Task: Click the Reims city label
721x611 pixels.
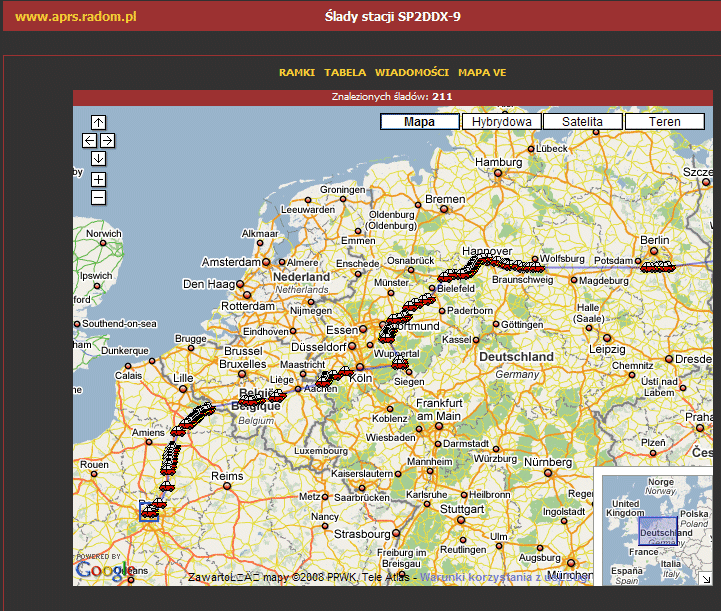Action: [x=227, y=476]
